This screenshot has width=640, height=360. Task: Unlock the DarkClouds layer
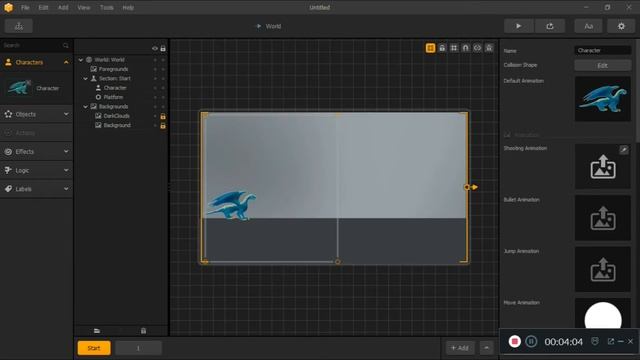163,116
